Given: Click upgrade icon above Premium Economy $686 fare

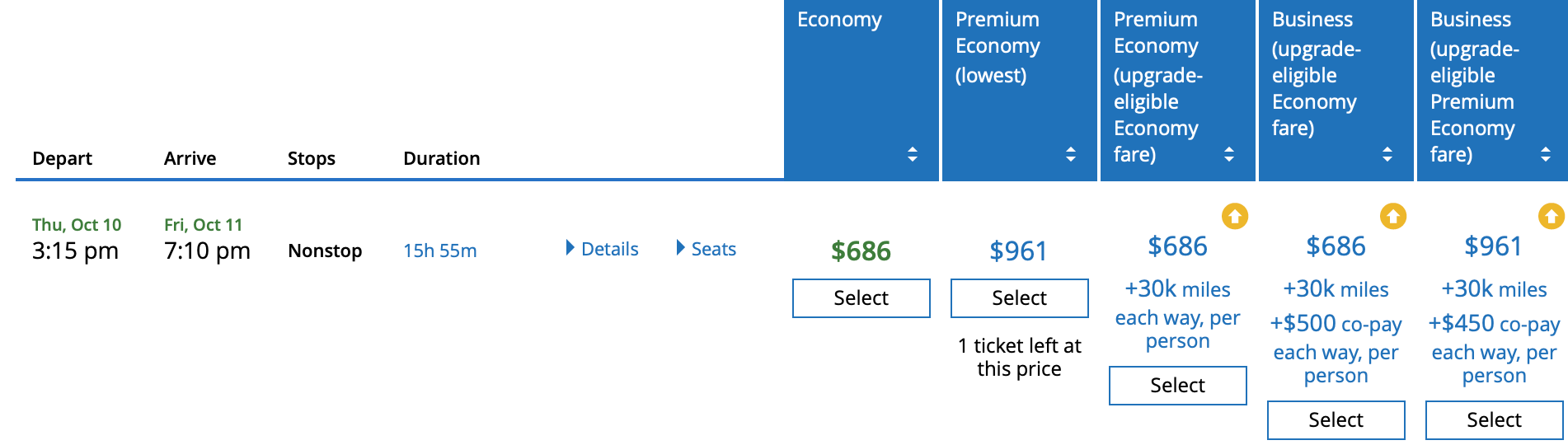Looking at the screenshot, I should pos(1234,216).
